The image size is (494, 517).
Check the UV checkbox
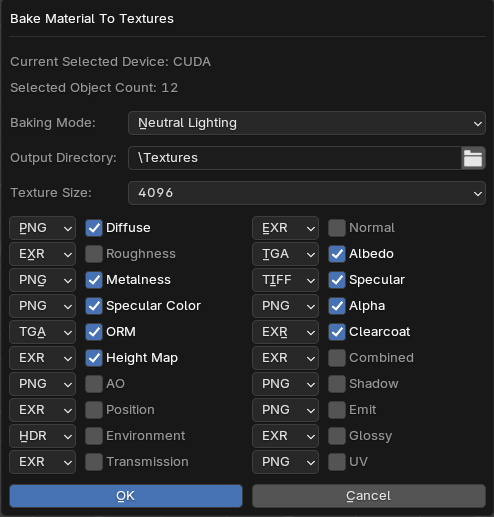pyautogui.click(x=337, y=462)
